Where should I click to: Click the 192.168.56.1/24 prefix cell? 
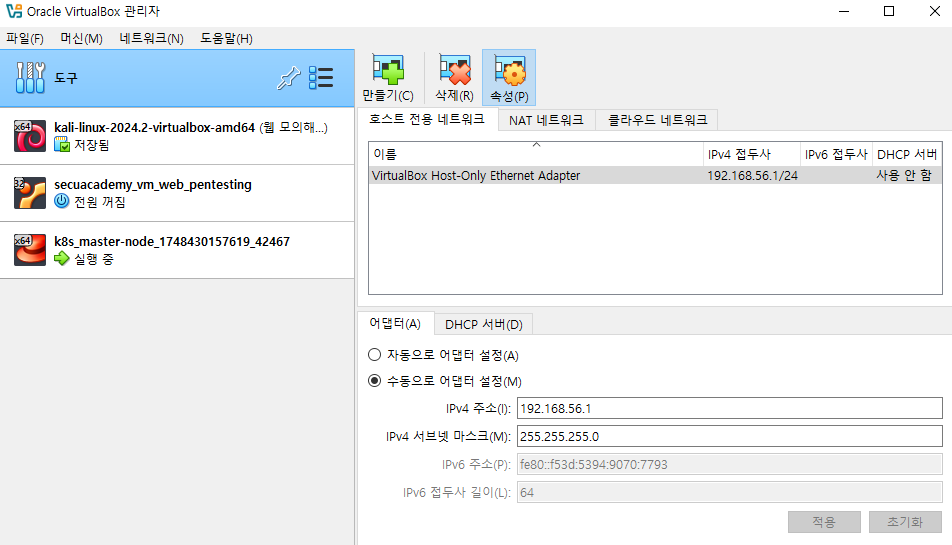click(x=752, y=175)
